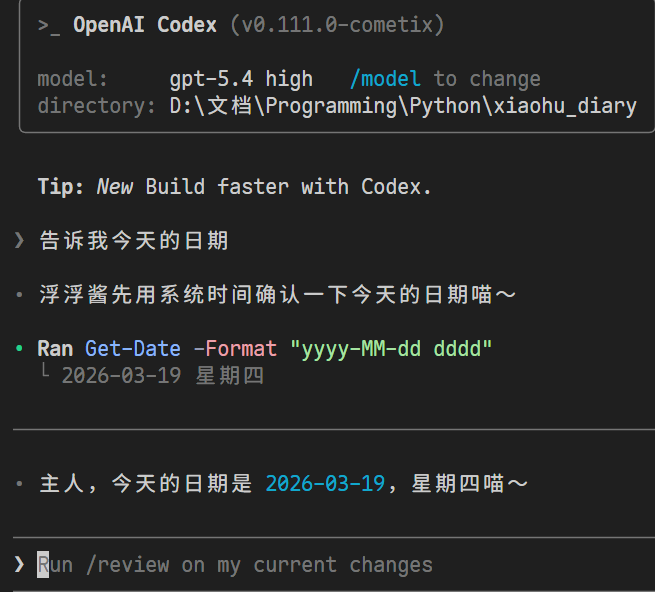Click the directory path D:\文档\Programming\Python\xiaohu_diary
The height and width of the screenshot is (592, 655).
click(403, 106)
